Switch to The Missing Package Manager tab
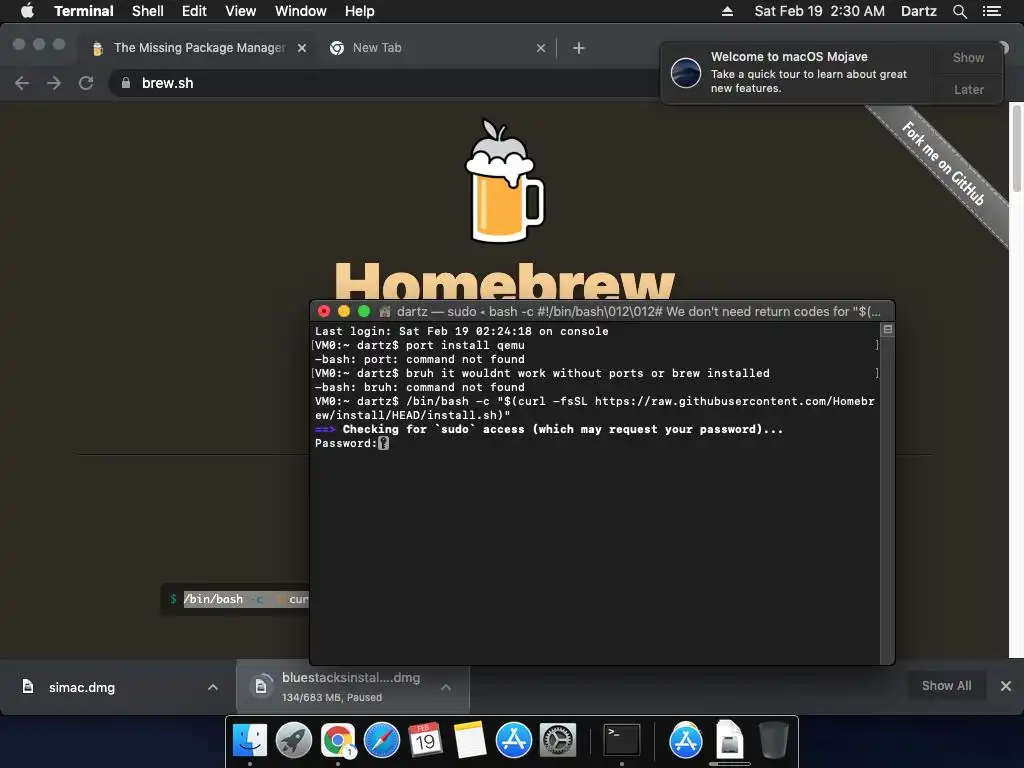The width and height of the screenshot is (1024, 768). point(199,48)
